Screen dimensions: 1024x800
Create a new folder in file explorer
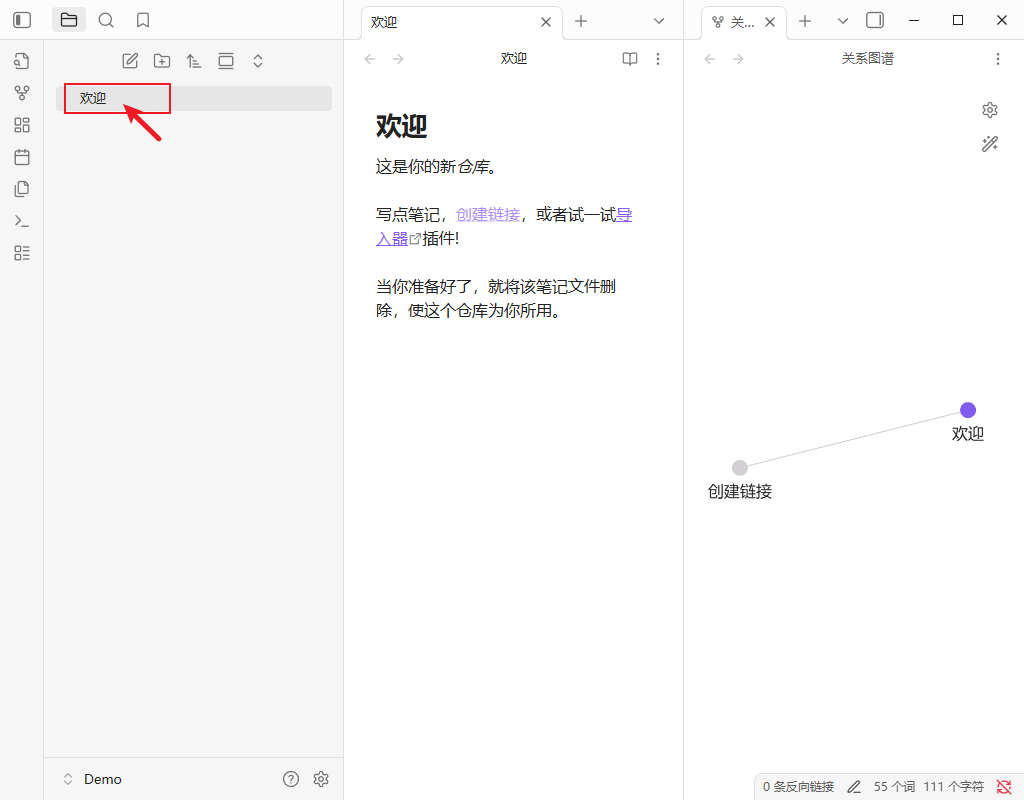pos(162,61)
